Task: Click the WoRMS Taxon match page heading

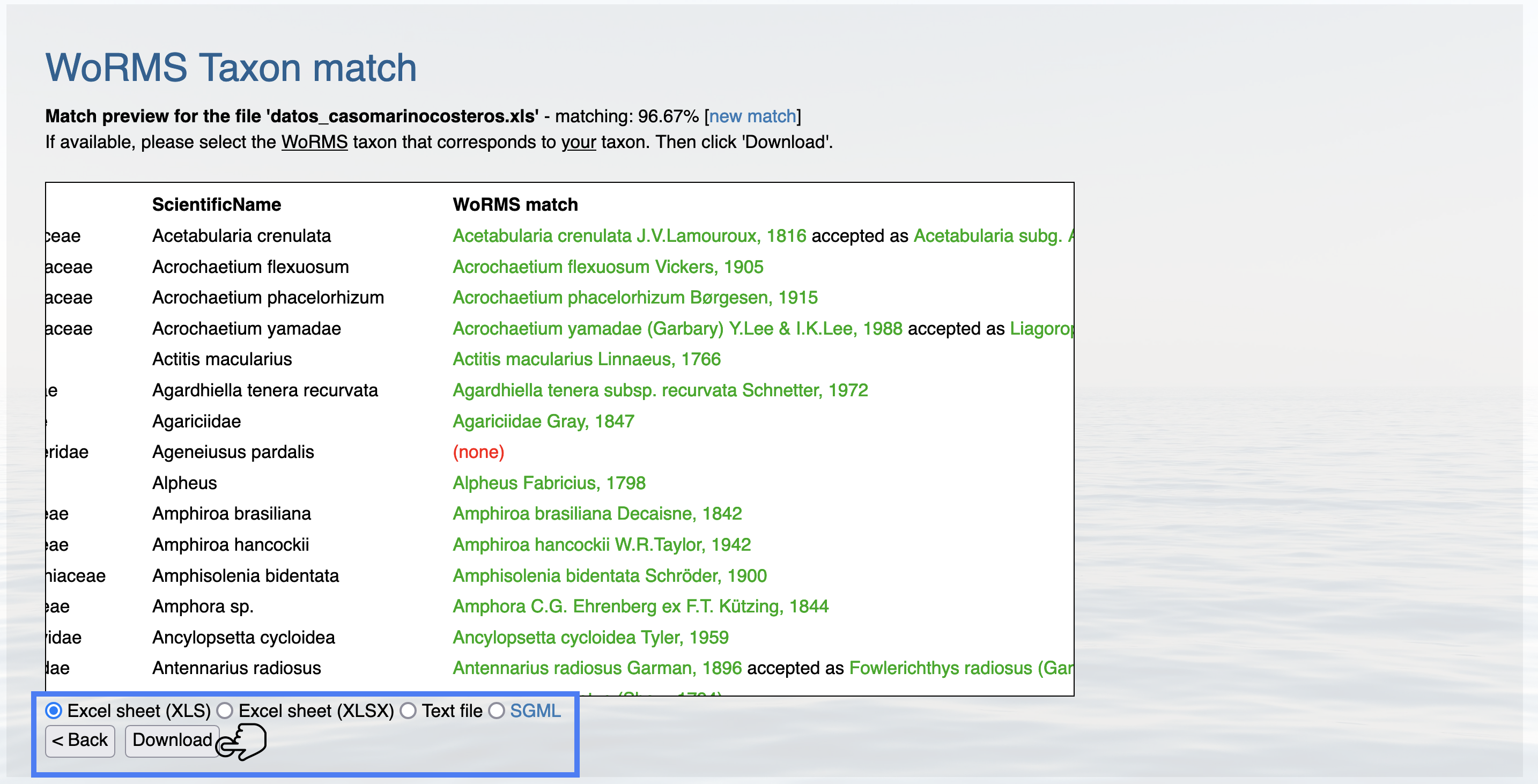Action: (x=231, y=68)
